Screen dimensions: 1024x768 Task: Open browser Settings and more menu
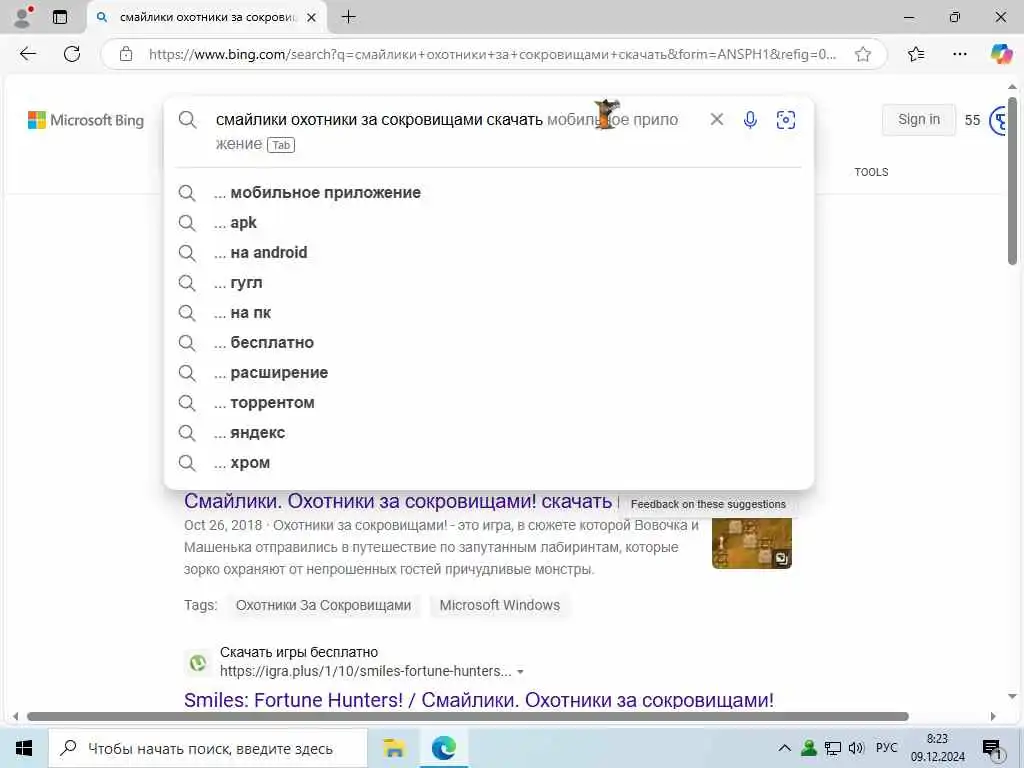959,54
